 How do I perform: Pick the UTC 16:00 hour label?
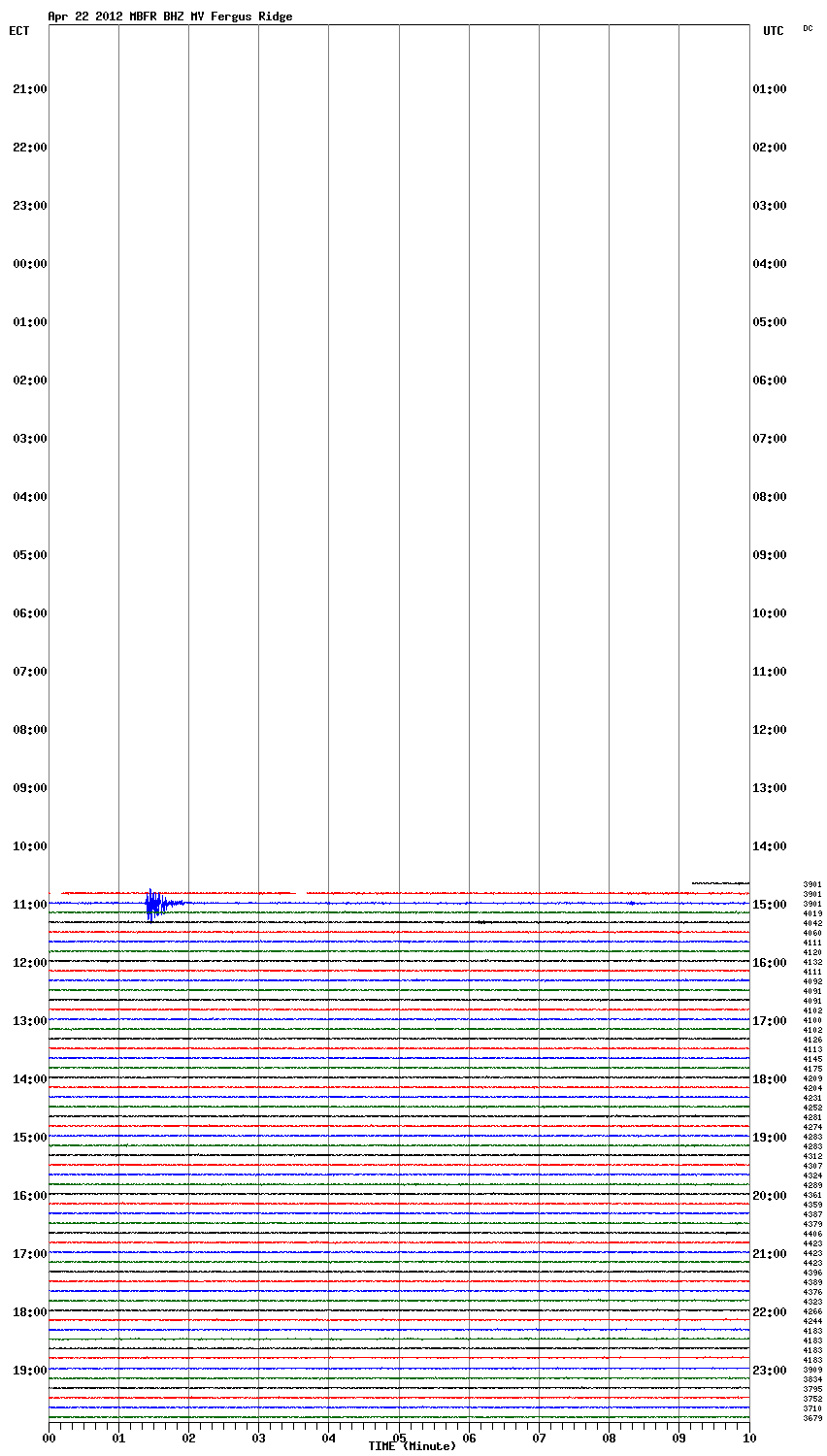(770, 963)
